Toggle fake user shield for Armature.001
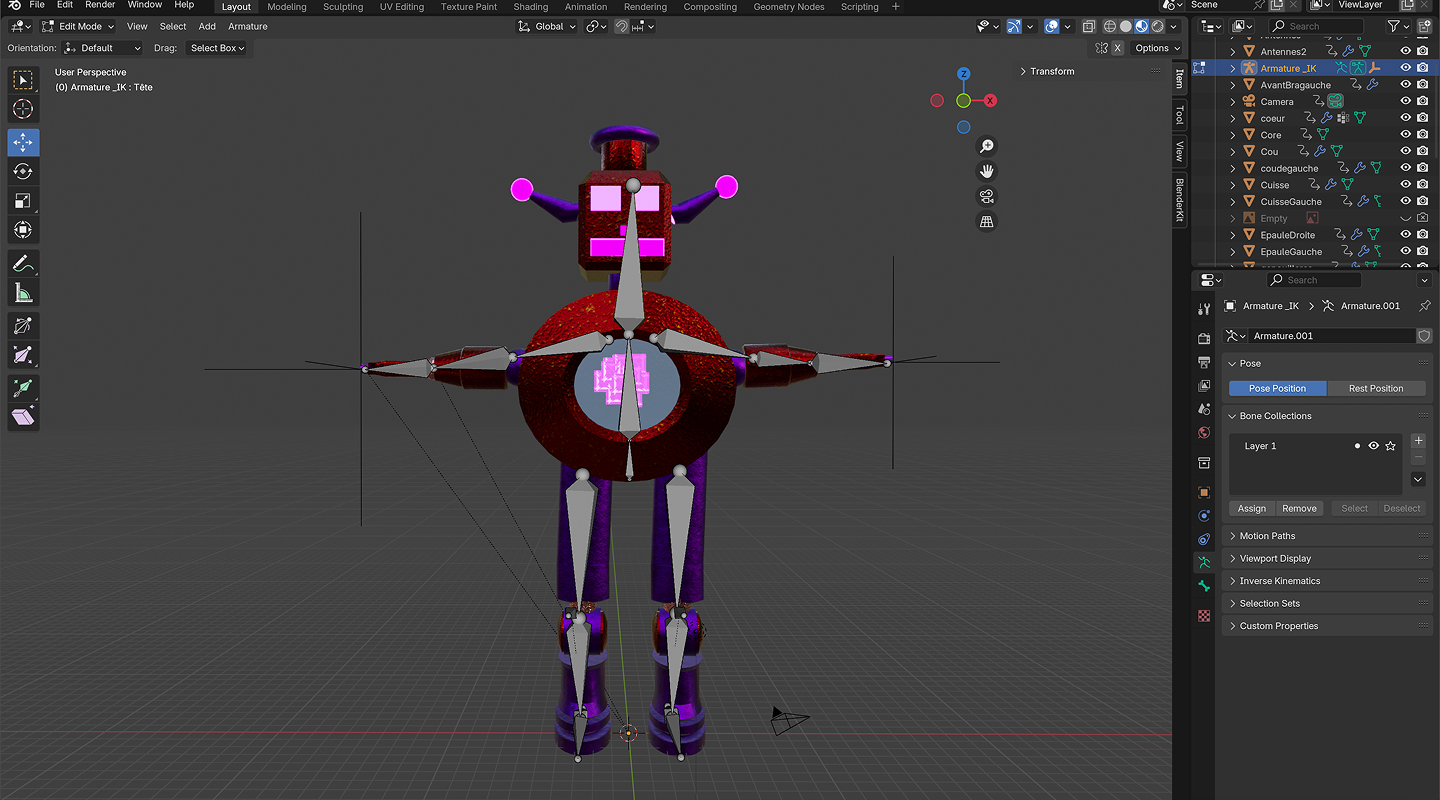Screen dimensions: 1440x800 (x=1425, y=336)
